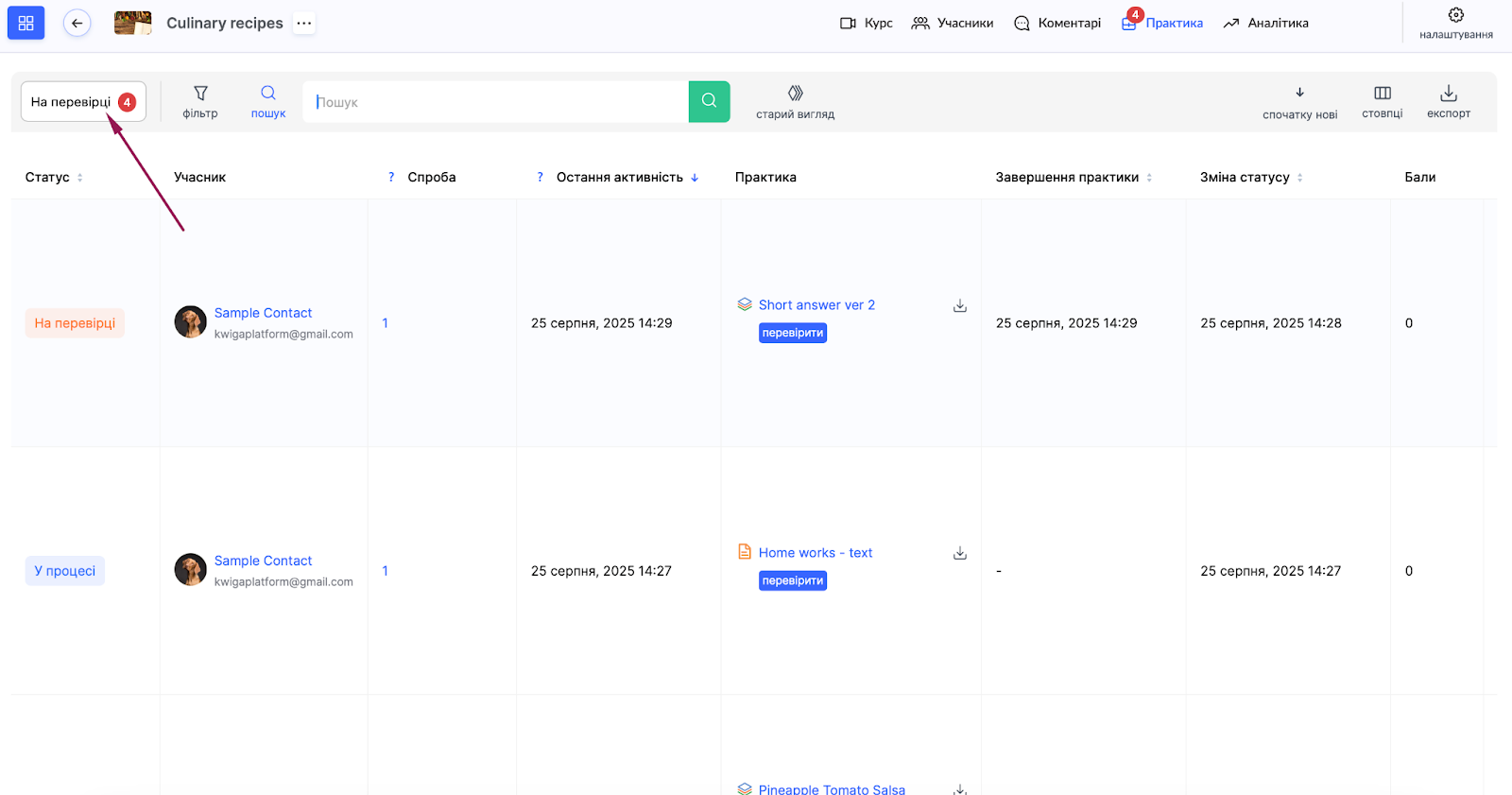Open the three-dots menu beside Culinary recipes

tap(303, 24)
